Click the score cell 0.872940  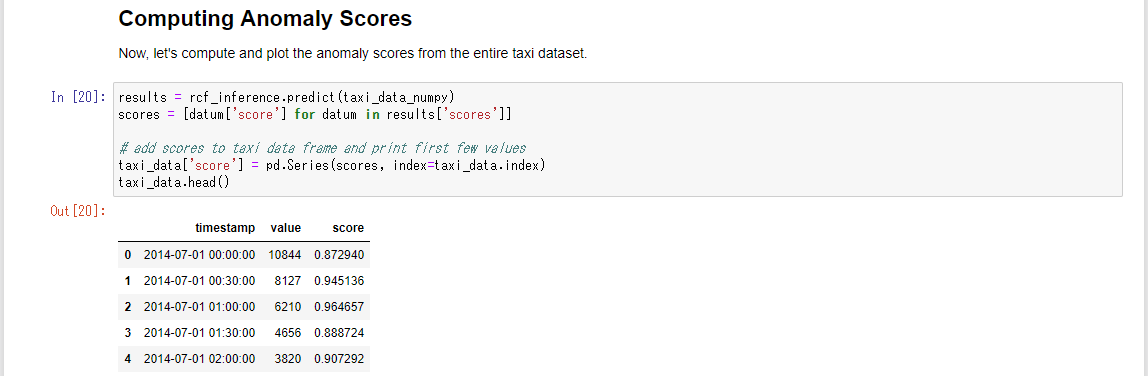point(339,255)
